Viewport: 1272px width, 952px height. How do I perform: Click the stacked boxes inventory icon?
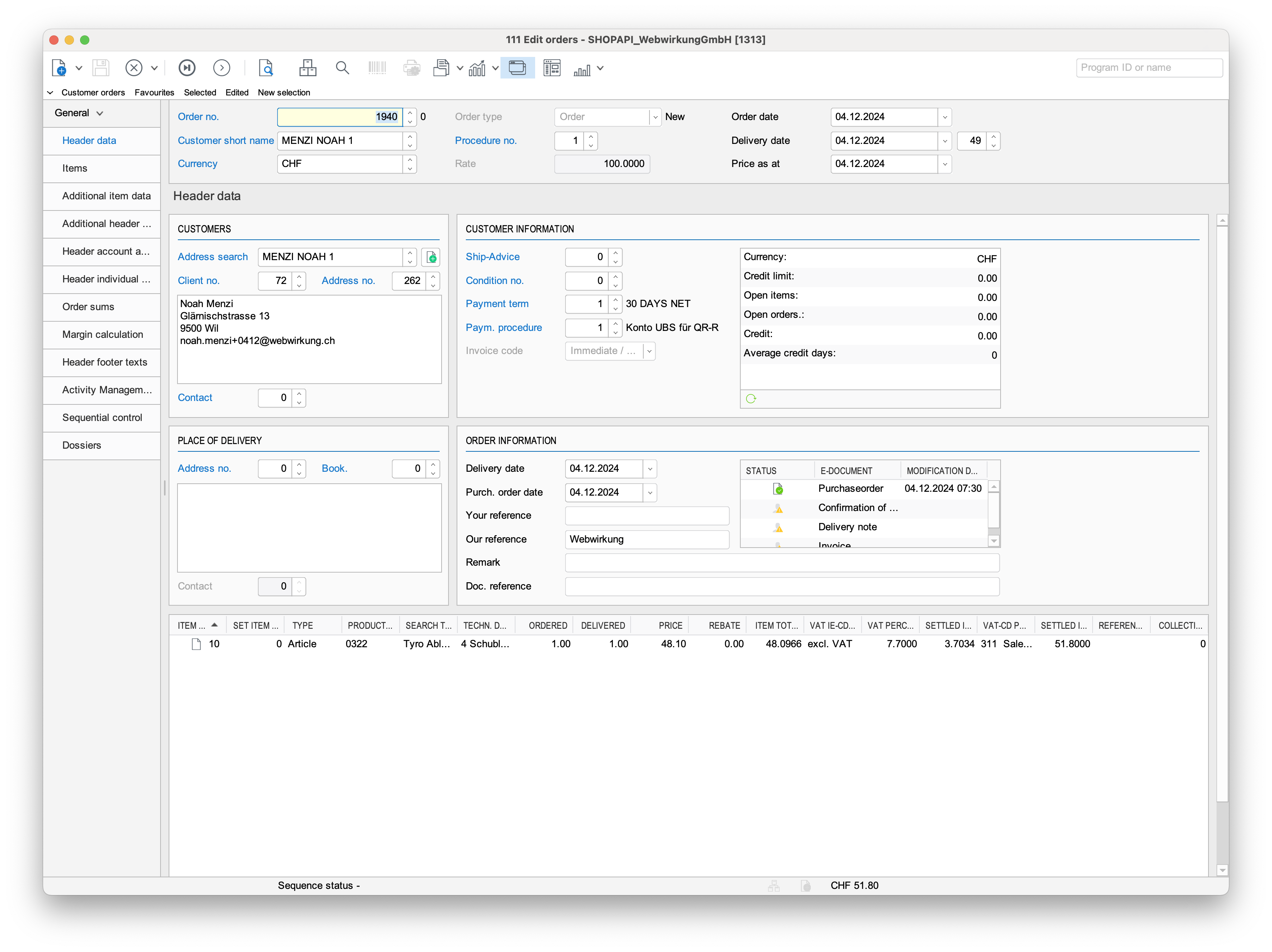308,68
